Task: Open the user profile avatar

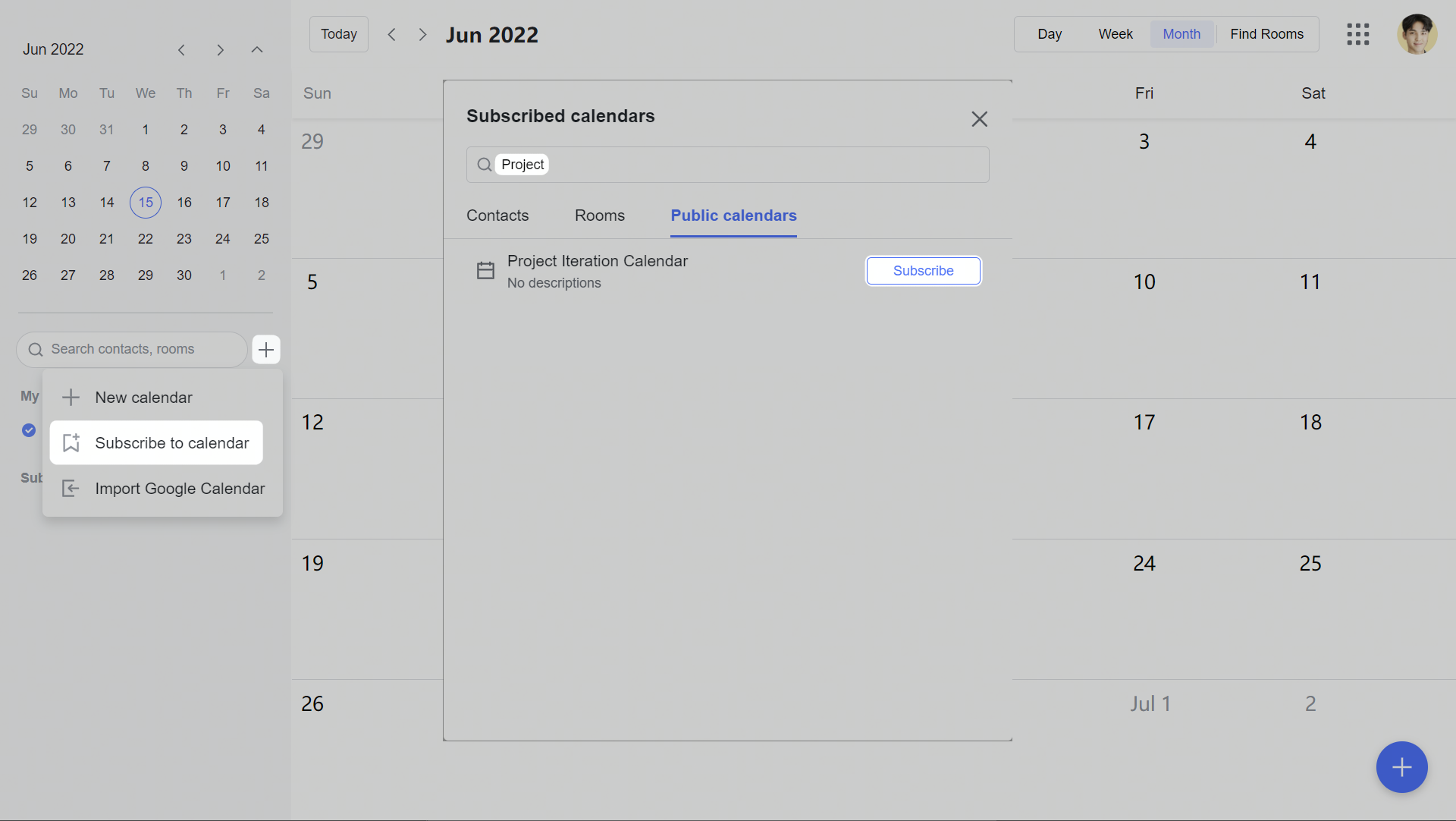Action: (1417, 34)
